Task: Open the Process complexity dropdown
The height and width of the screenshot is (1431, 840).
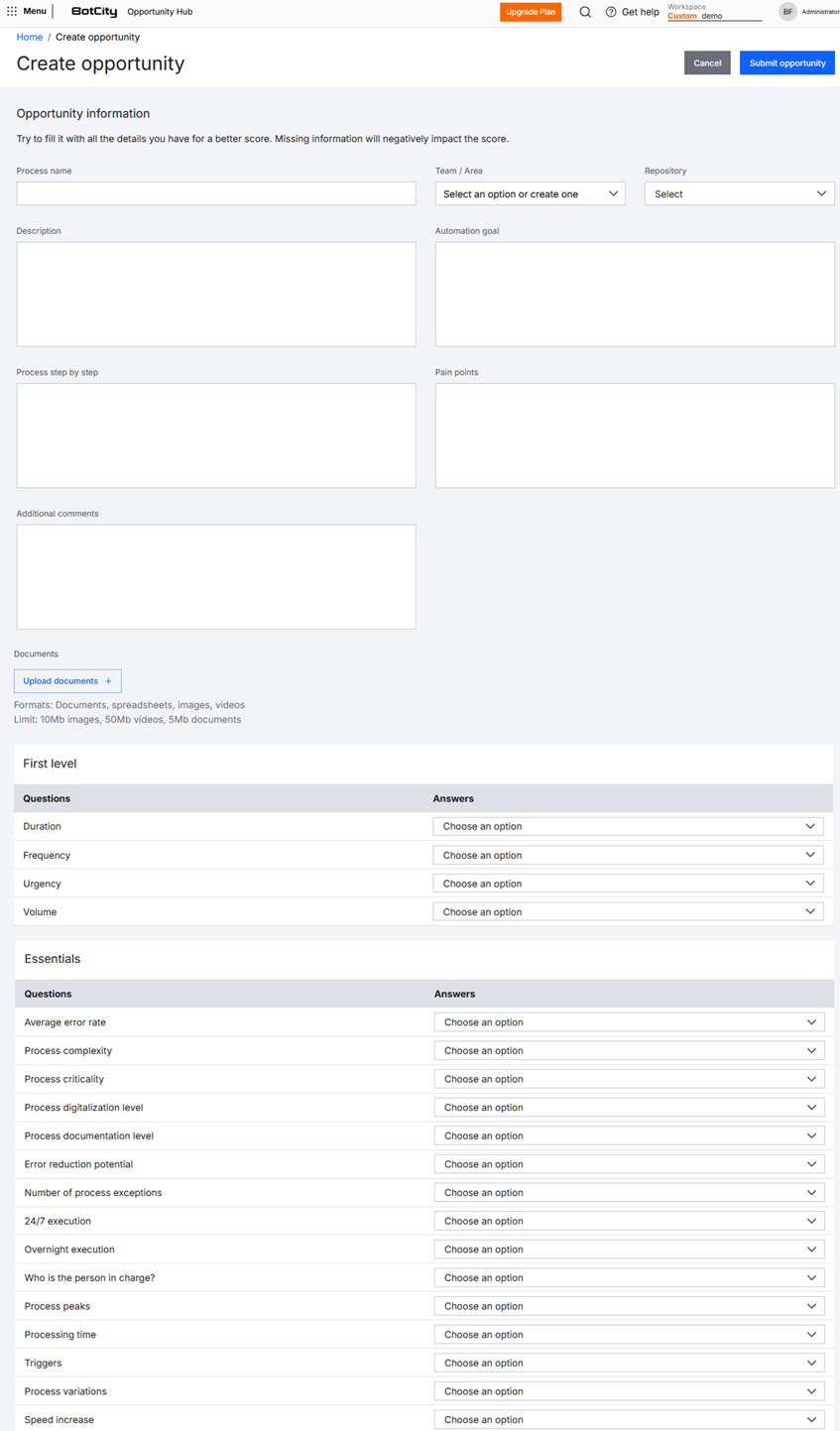Action: pyautogui.click(x=629, y=1050)
